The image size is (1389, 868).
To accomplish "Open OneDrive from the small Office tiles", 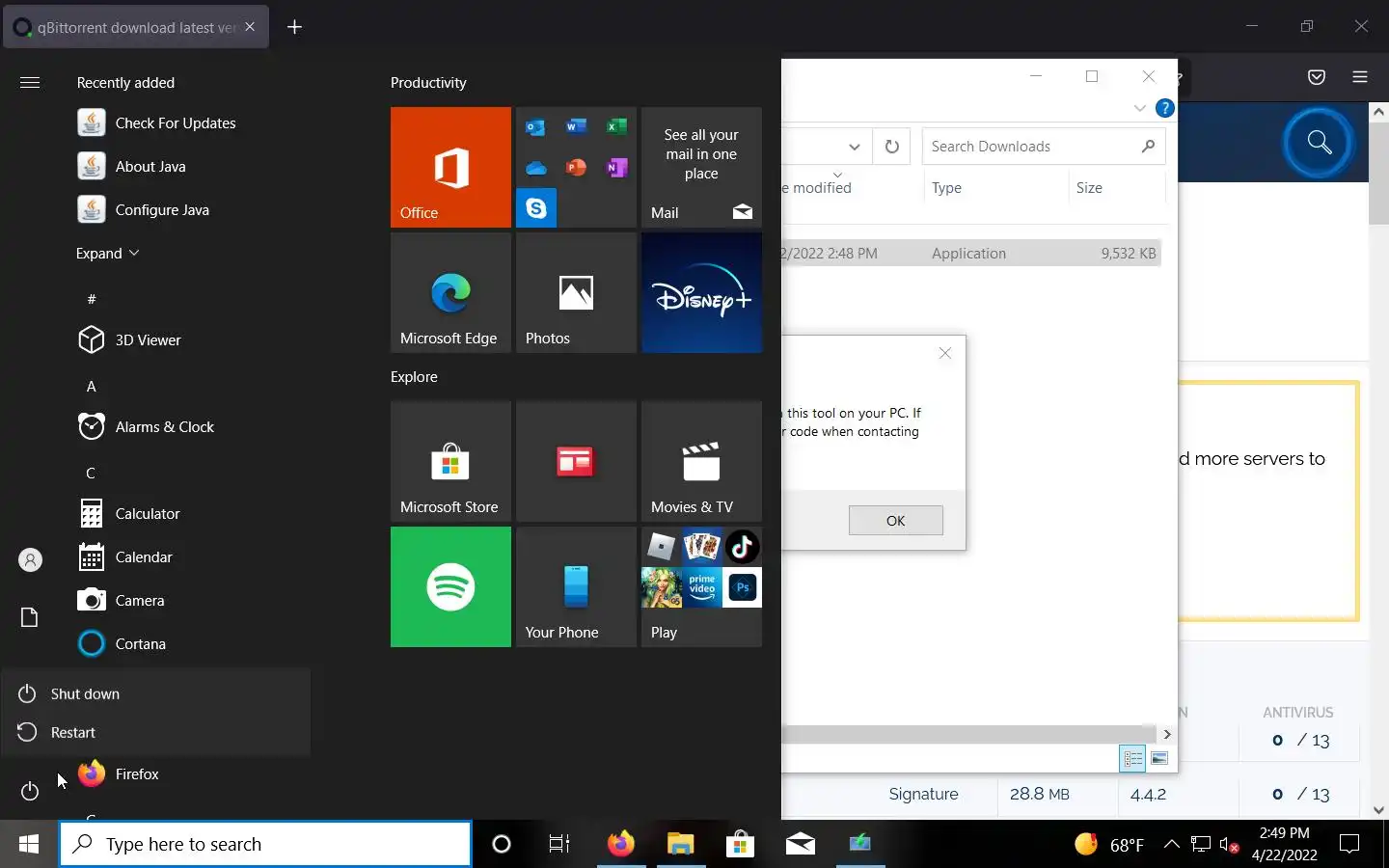I will pyautogui.click(x=536, y=168).
